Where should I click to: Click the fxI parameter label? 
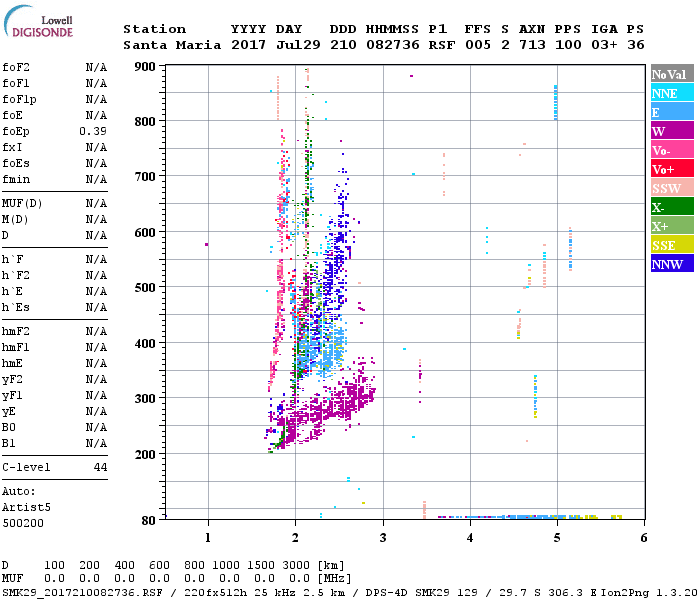pos(12,148)
